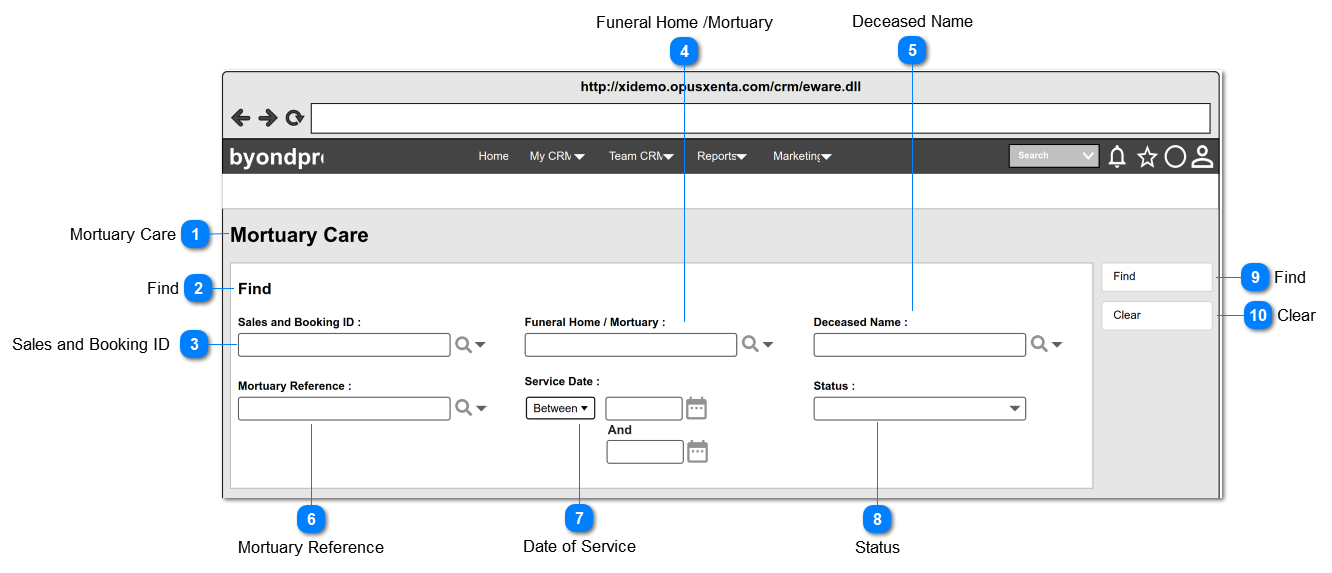Screen dimensions: 1332x573
Task: Open the My CRM menu
Action: [557, 156]
